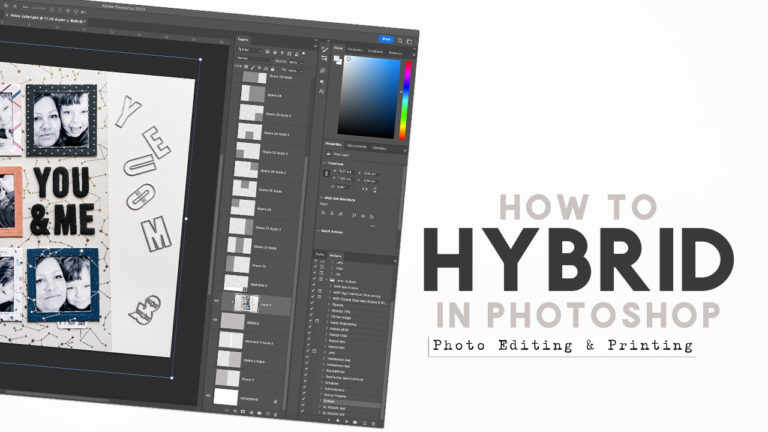
Task: Open the layer filter Kind dropdown
Action: [250, 50]
